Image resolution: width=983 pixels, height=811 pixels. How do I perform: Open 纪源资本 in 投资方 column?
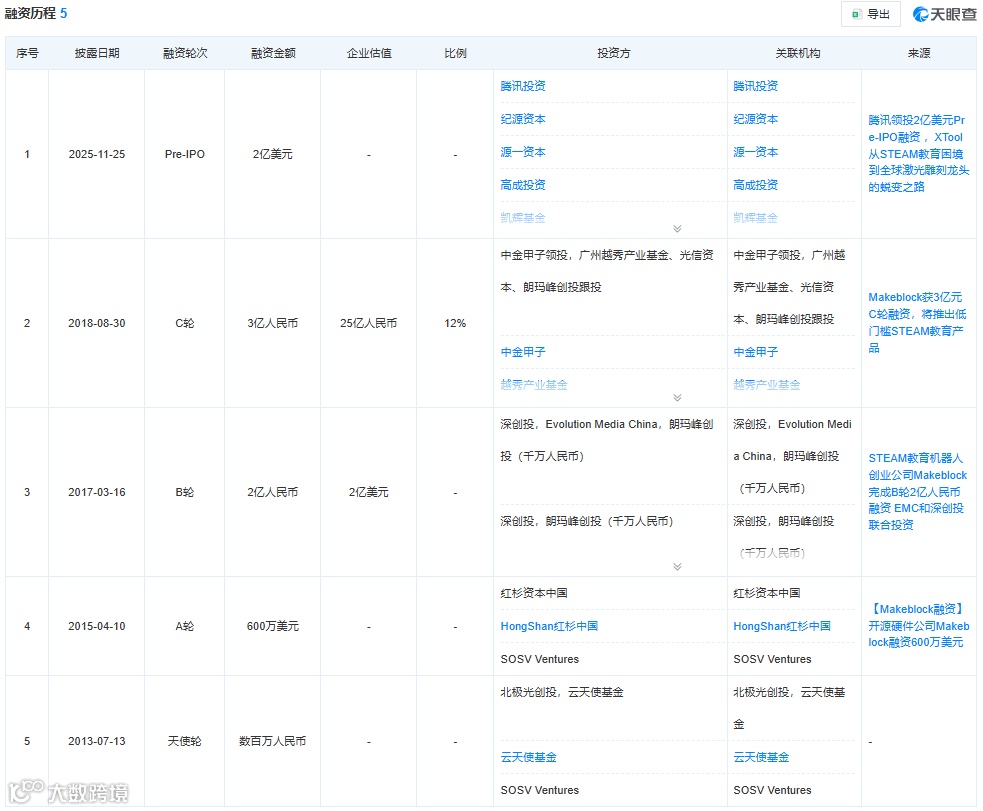pyautogui.click(x=523, y=119)
